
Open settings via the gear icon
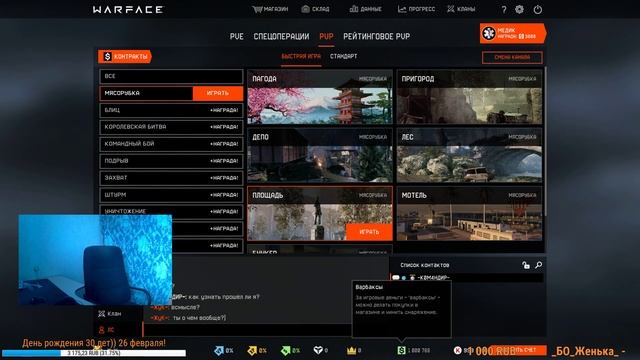click(519, 9)
